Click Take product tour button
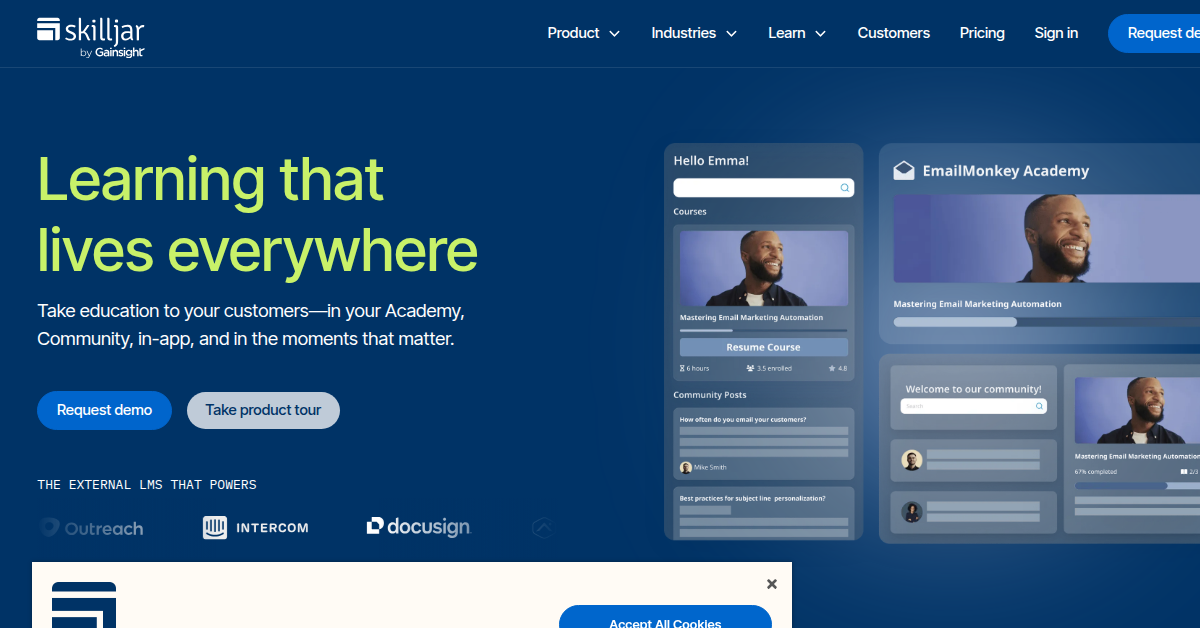Screen dimensions: 1200x628 coord(263,410)
